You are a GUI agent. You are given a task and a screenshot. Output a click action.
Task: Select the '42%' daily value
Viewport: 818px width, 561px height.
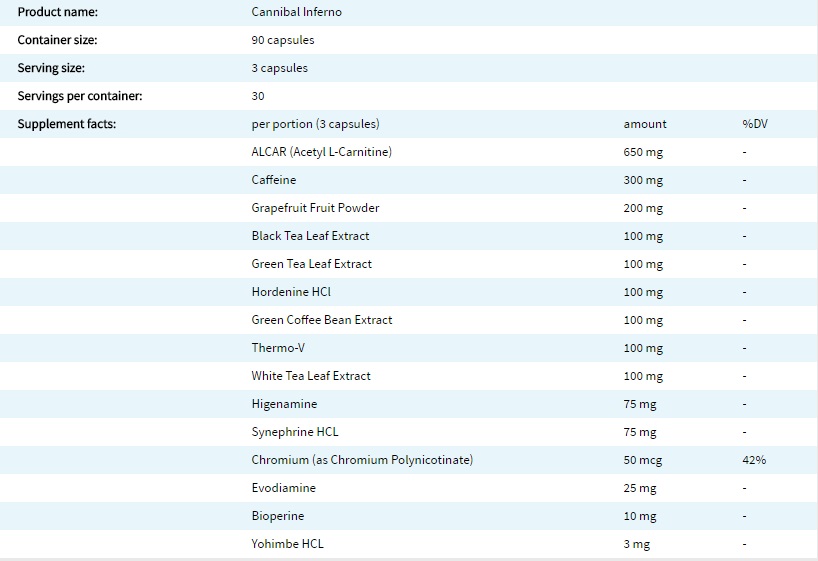[x=754, y=460]
